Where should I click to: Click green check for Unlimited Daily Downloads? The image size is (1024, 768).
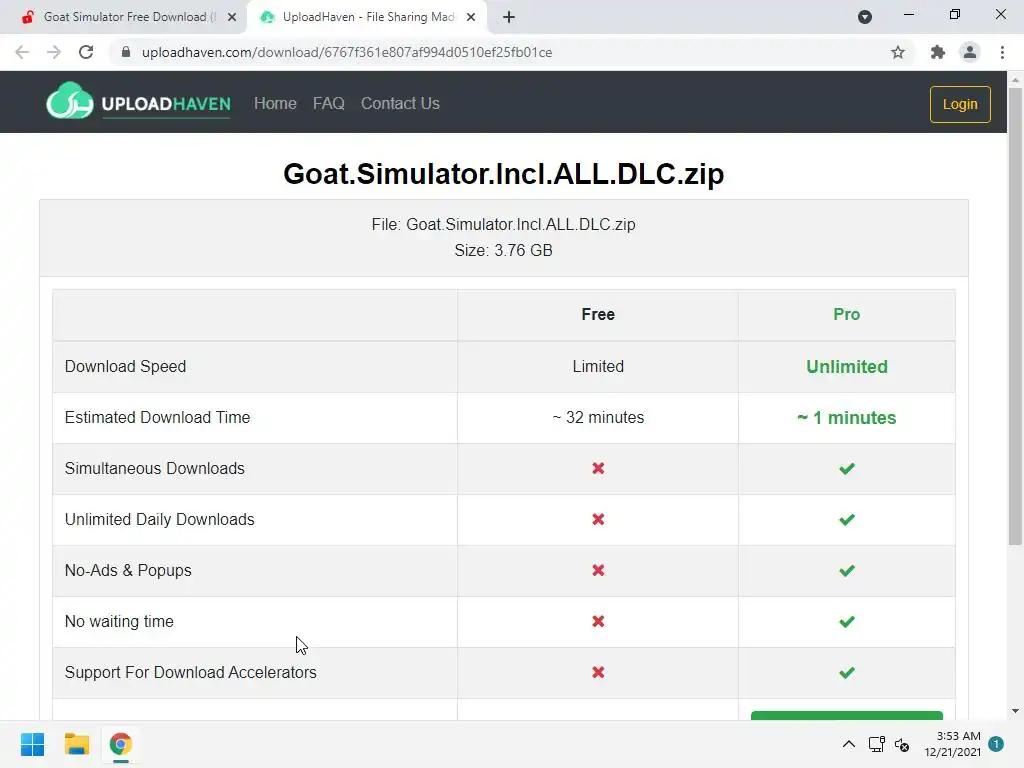(847, 519)
